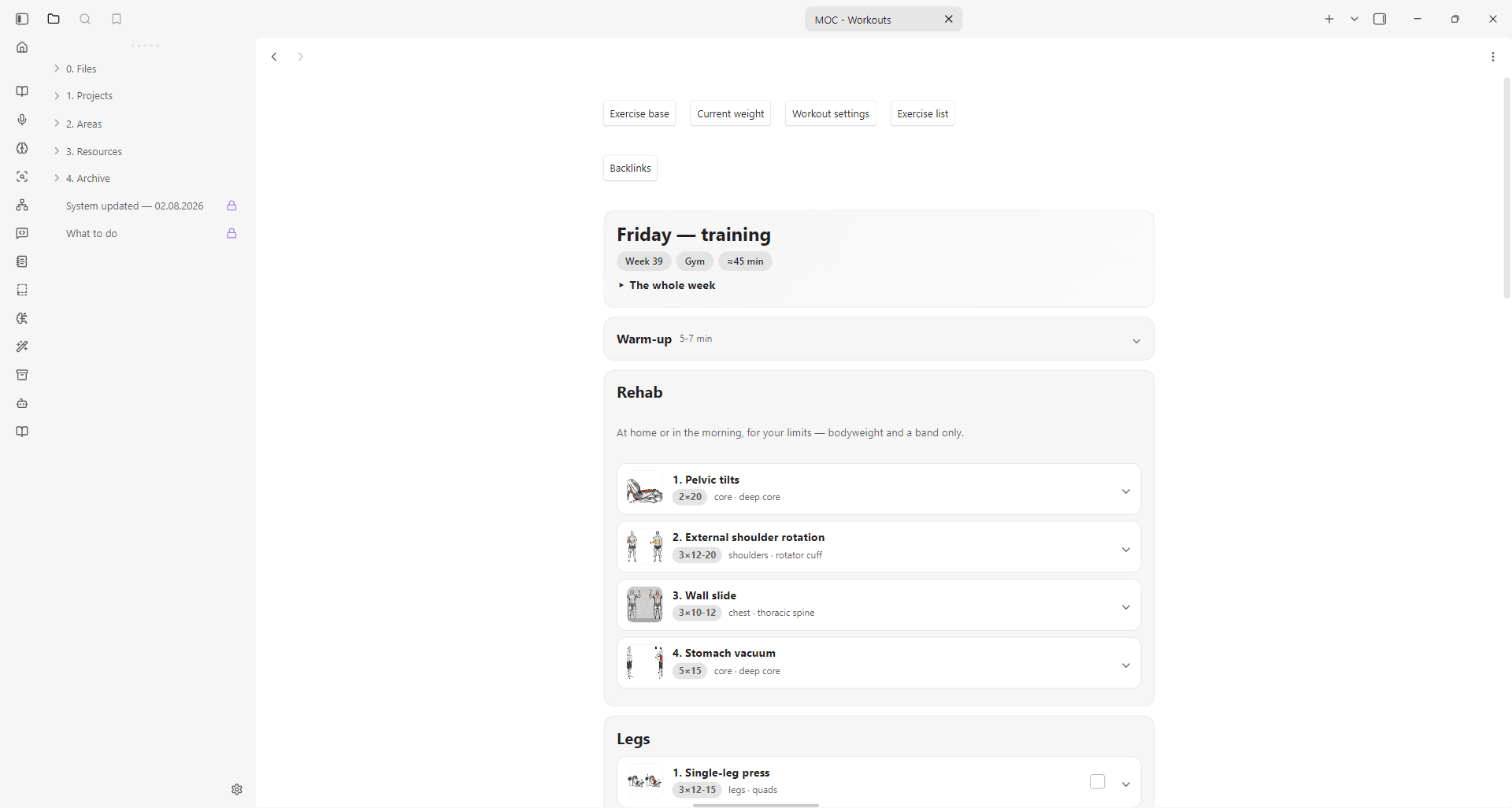Viewport: 1512px width, 808px height.
Task: Check the Single-leg press checkbox
Action: pyautogui.click(x=1098, y=781)
